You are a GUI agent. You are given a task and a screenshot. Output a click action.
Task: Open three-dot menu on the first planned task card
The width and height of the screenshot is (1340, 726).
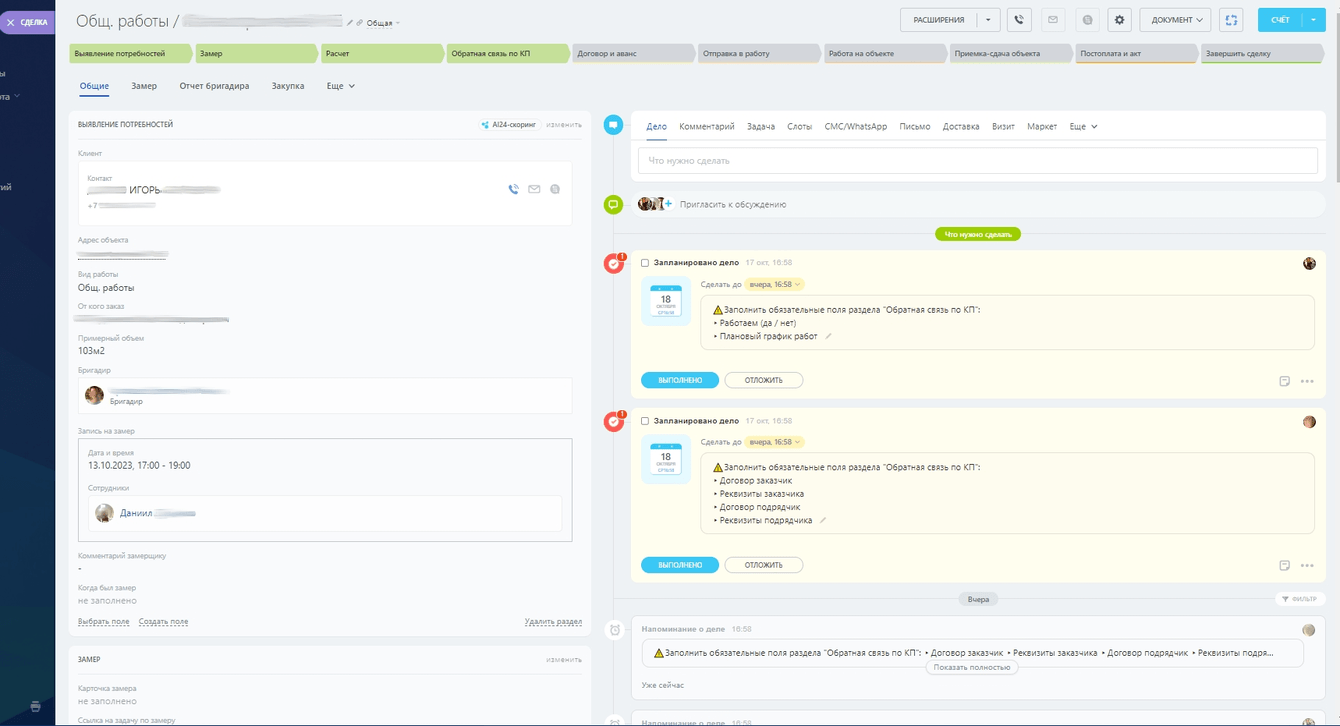click(x=1307, y=381)
